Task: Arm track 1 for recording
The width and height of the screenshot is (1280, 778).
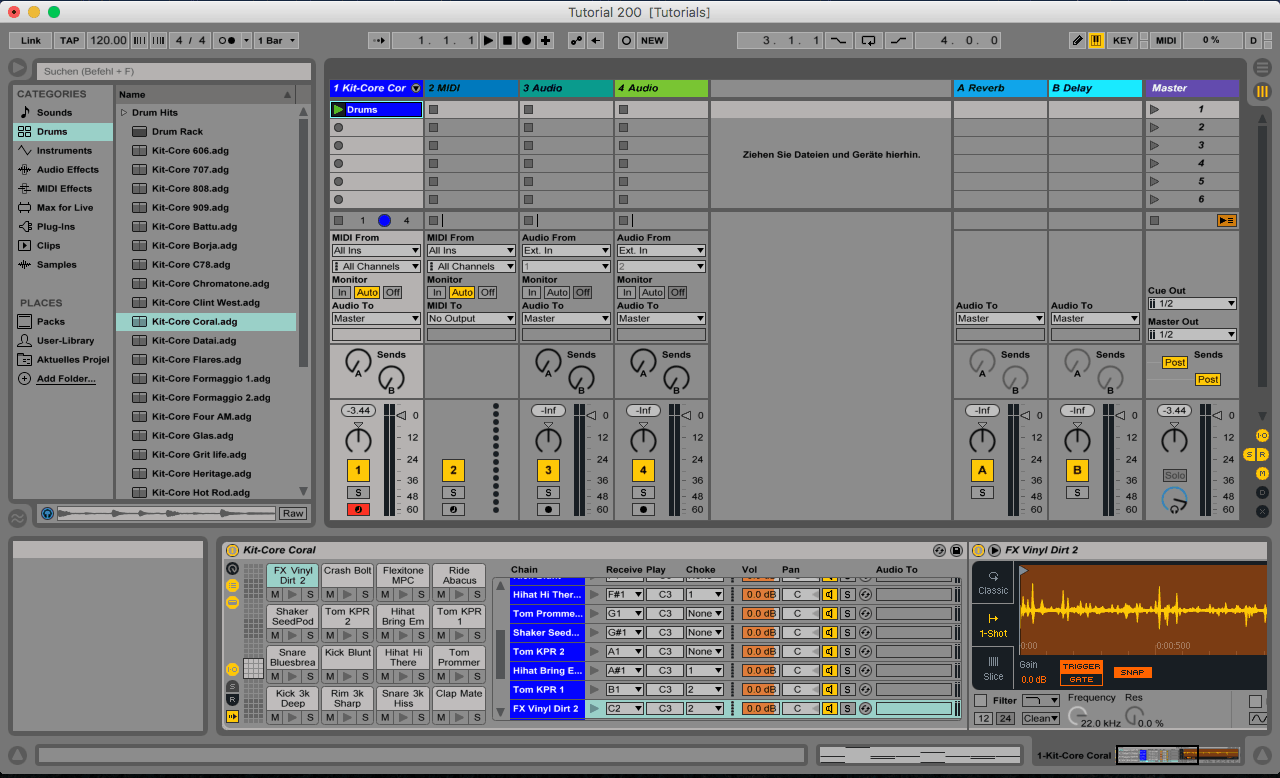Action: click(x=358, y=509)
